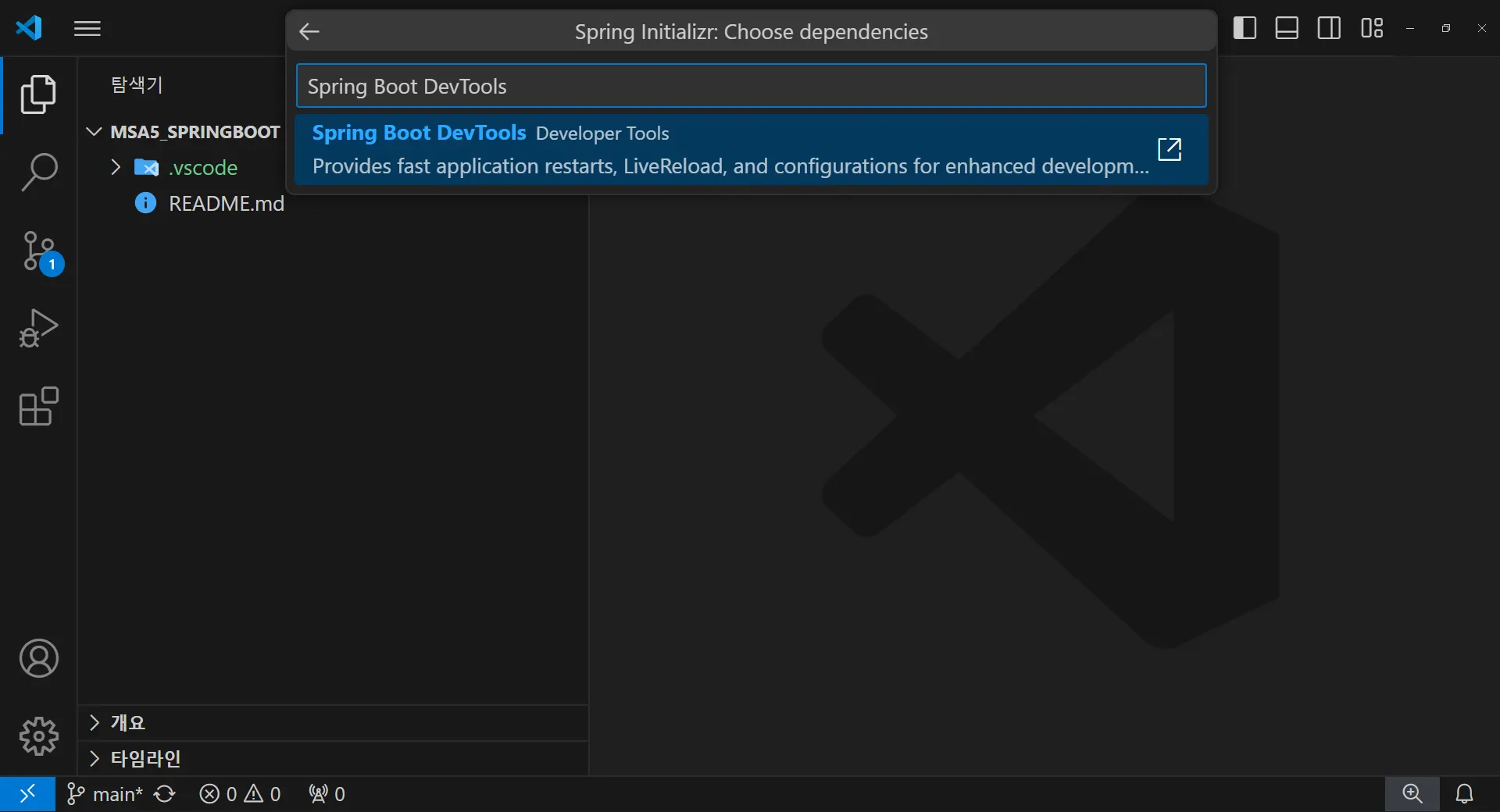Open the Customize Layout options

pyautogui.click(x=1372, y=28)
